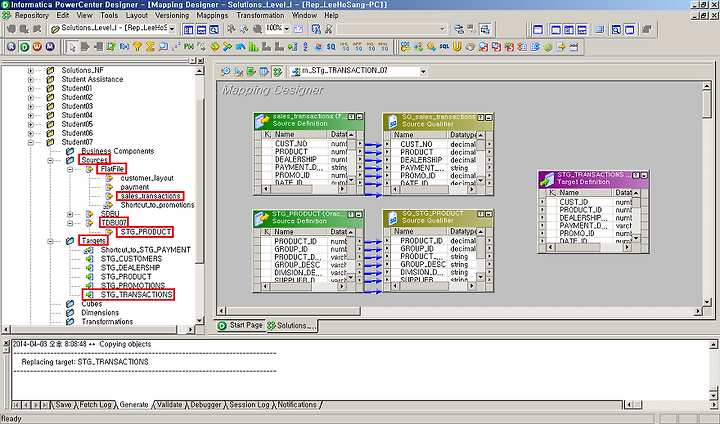Click the workspace vertical scrollbar
The height and width of the screenshot is (424, 720).
[707, 193]
